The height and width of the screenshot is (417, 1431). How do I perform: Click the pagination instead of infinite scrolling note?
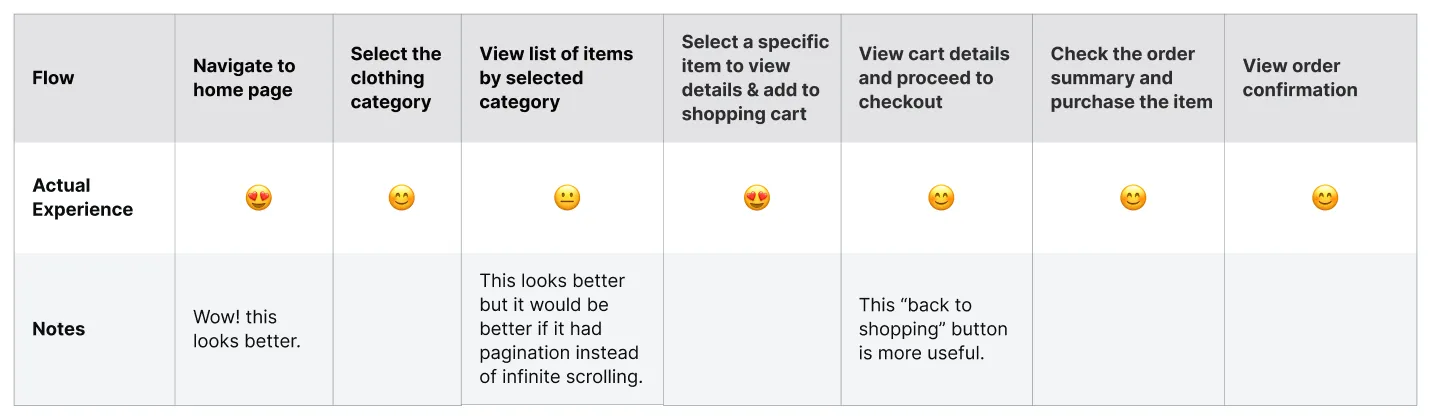pos(561,329)
